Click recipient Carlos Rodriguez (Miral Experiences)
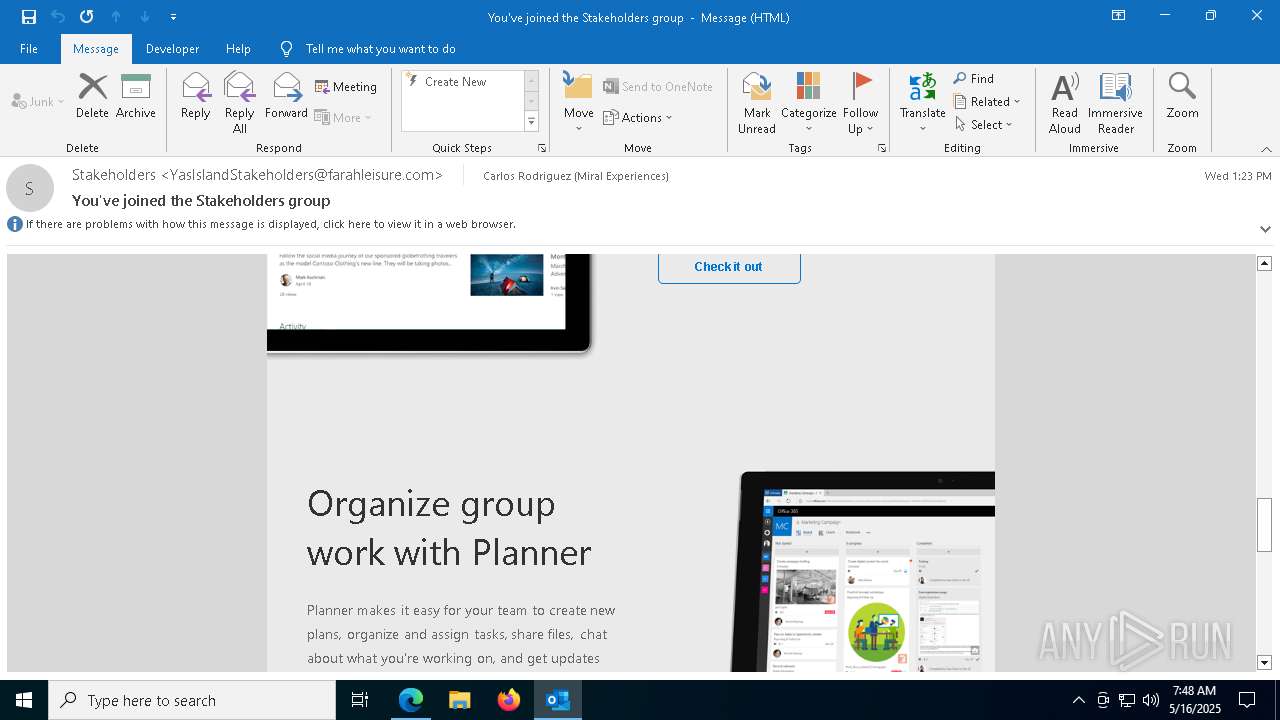Viewport: 1280px width, 720px height. [576, 176]
